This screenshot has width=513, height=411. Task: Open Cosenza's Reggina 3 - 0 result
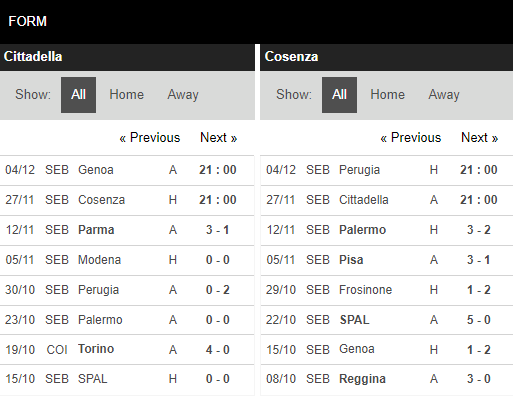click(387, 379)
